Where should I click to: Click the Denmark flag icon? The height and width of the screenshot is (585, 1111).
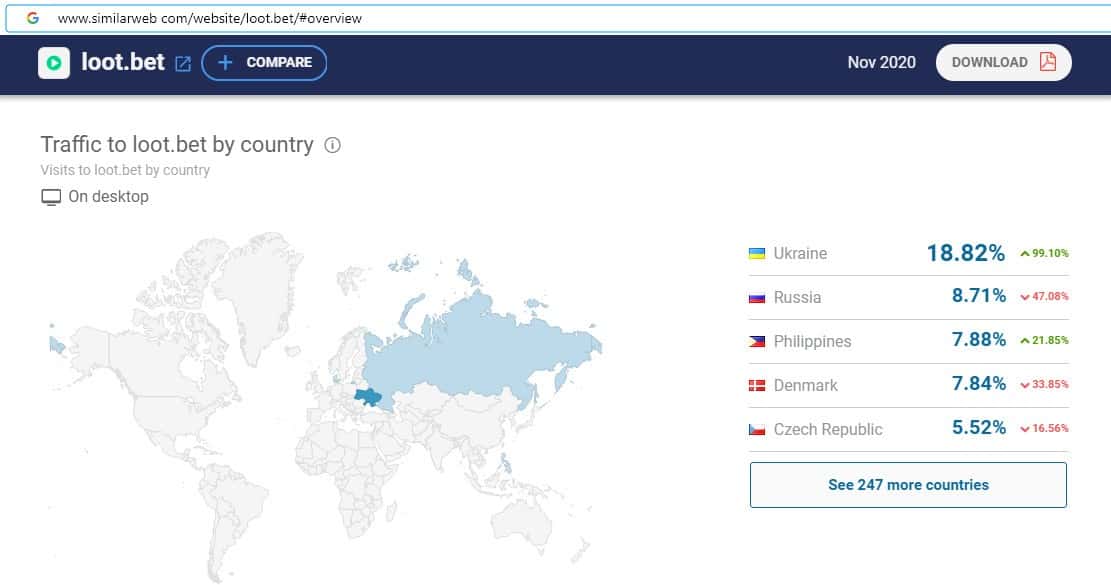tap(757, 385)
